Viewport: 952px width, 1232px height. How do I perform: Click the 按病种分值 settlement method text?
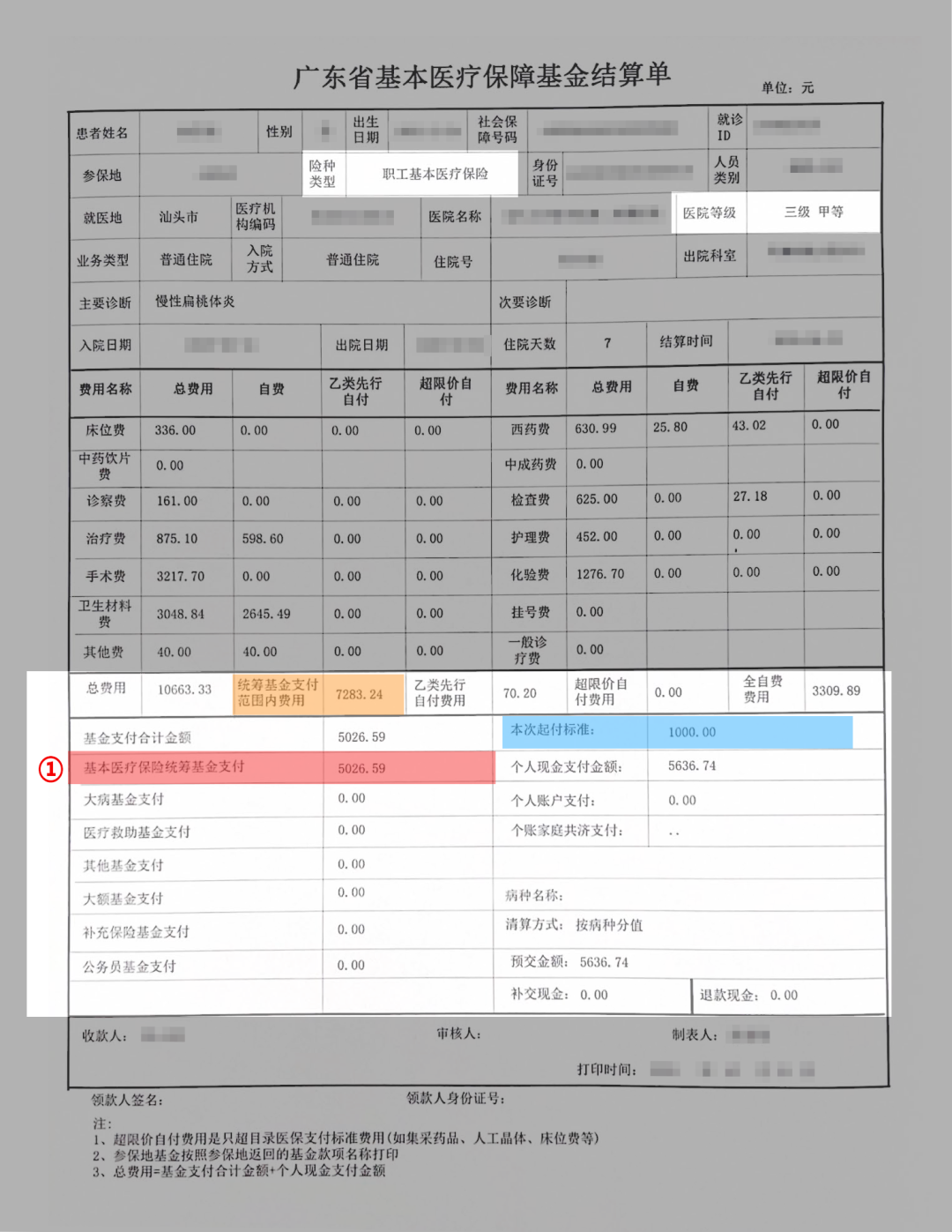click(609, 925)
